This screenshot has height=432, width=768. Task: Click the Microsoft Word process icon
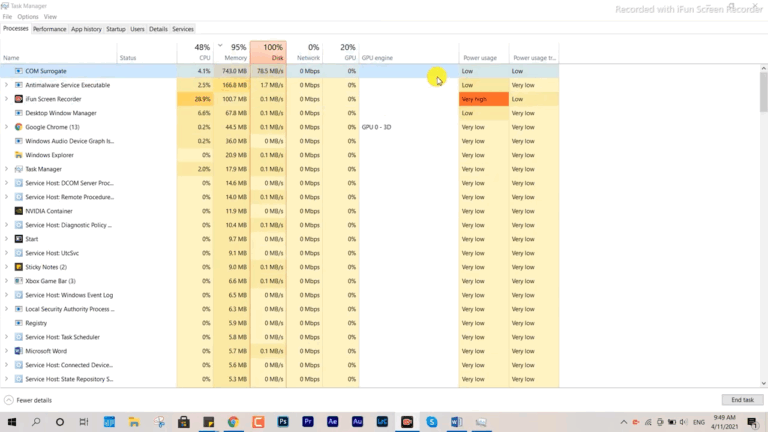click(x=19, y=351)
